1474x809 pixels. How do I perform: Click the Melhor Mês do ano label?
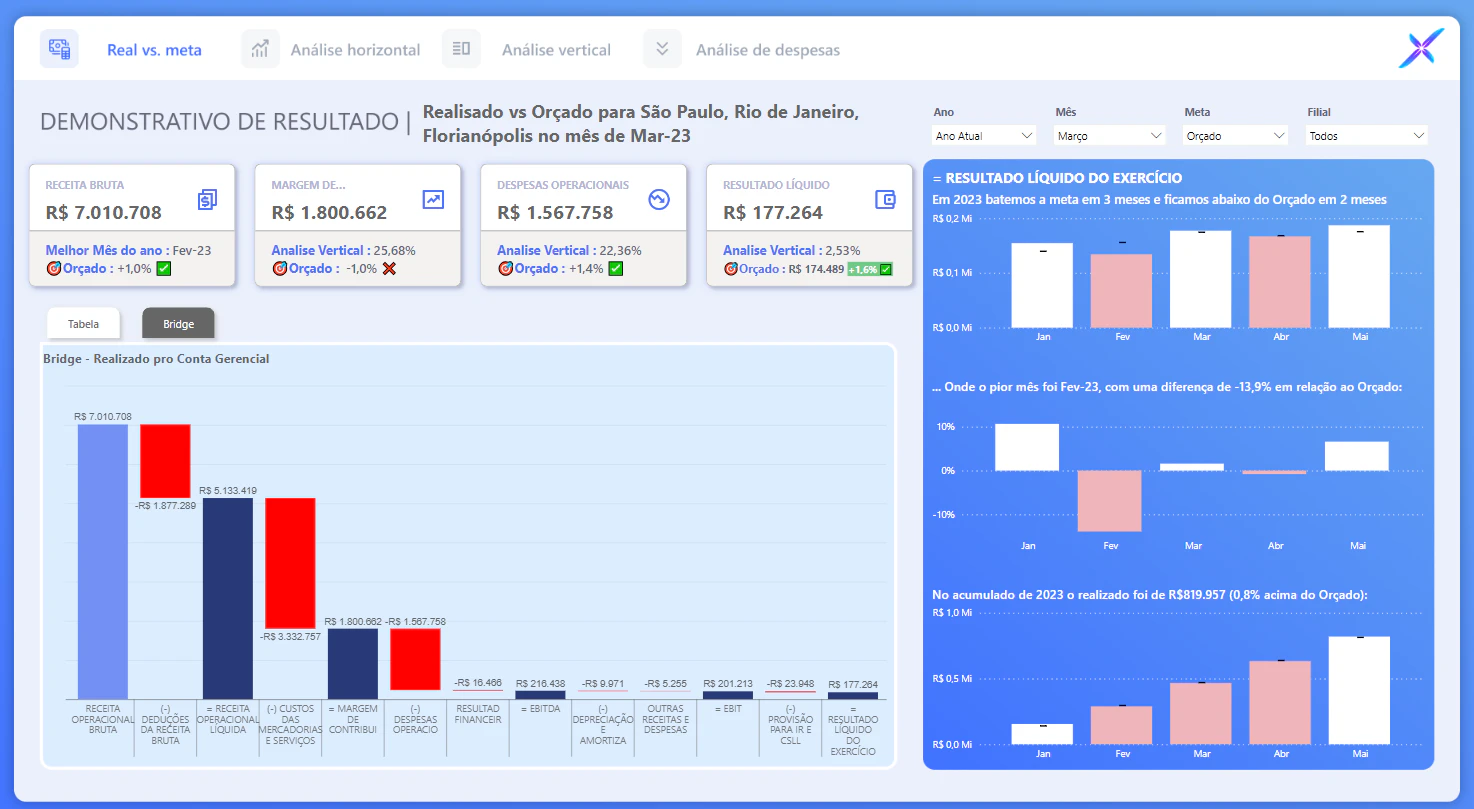pyautogui.click(x=106, y=251)
